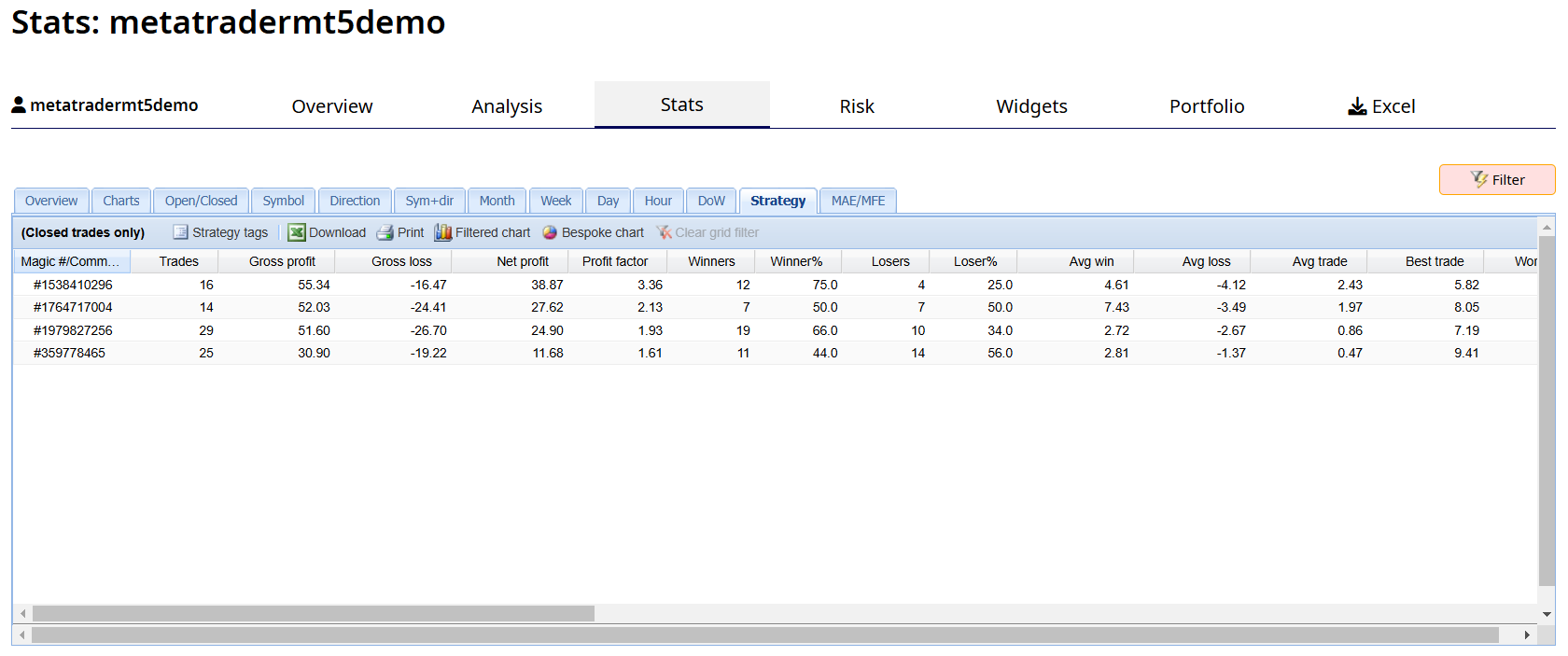Switch to the Week sub-tab
The height and width of the screenshot is (656, 1568).
(556, 201)
